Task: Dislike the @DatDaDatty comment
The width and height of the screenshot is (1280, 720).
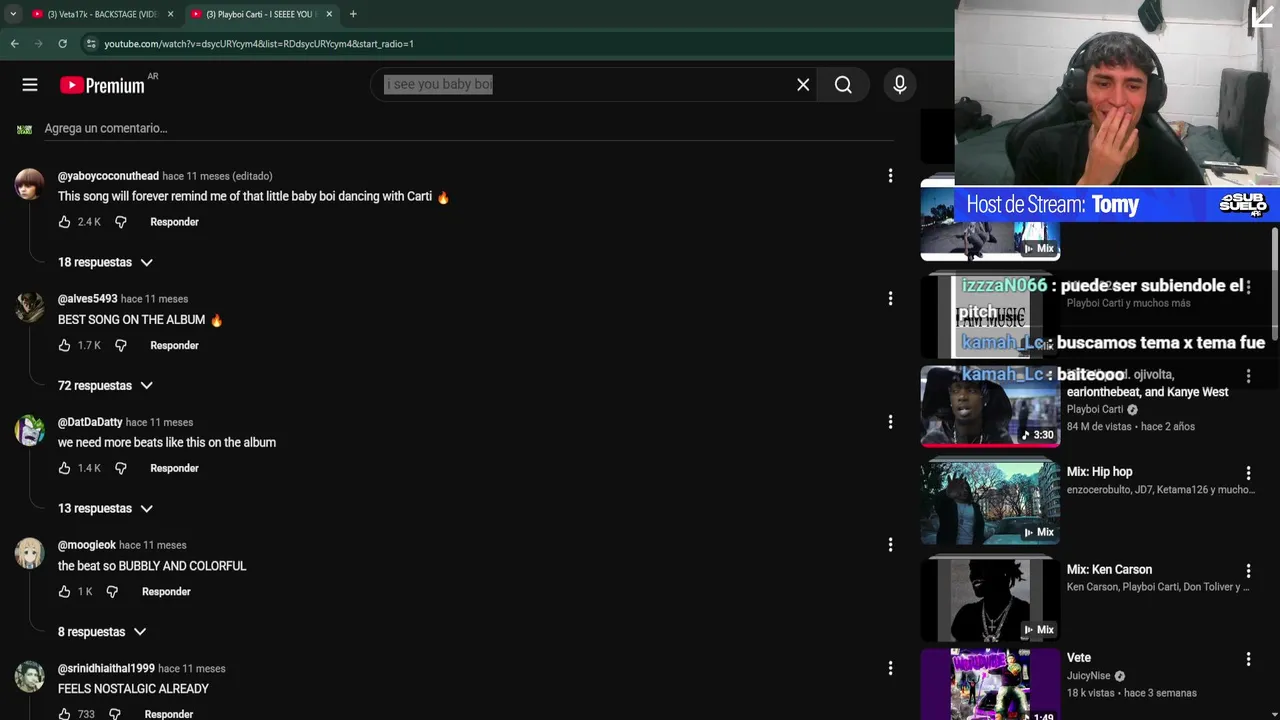Action: click(x=121, y=469)
